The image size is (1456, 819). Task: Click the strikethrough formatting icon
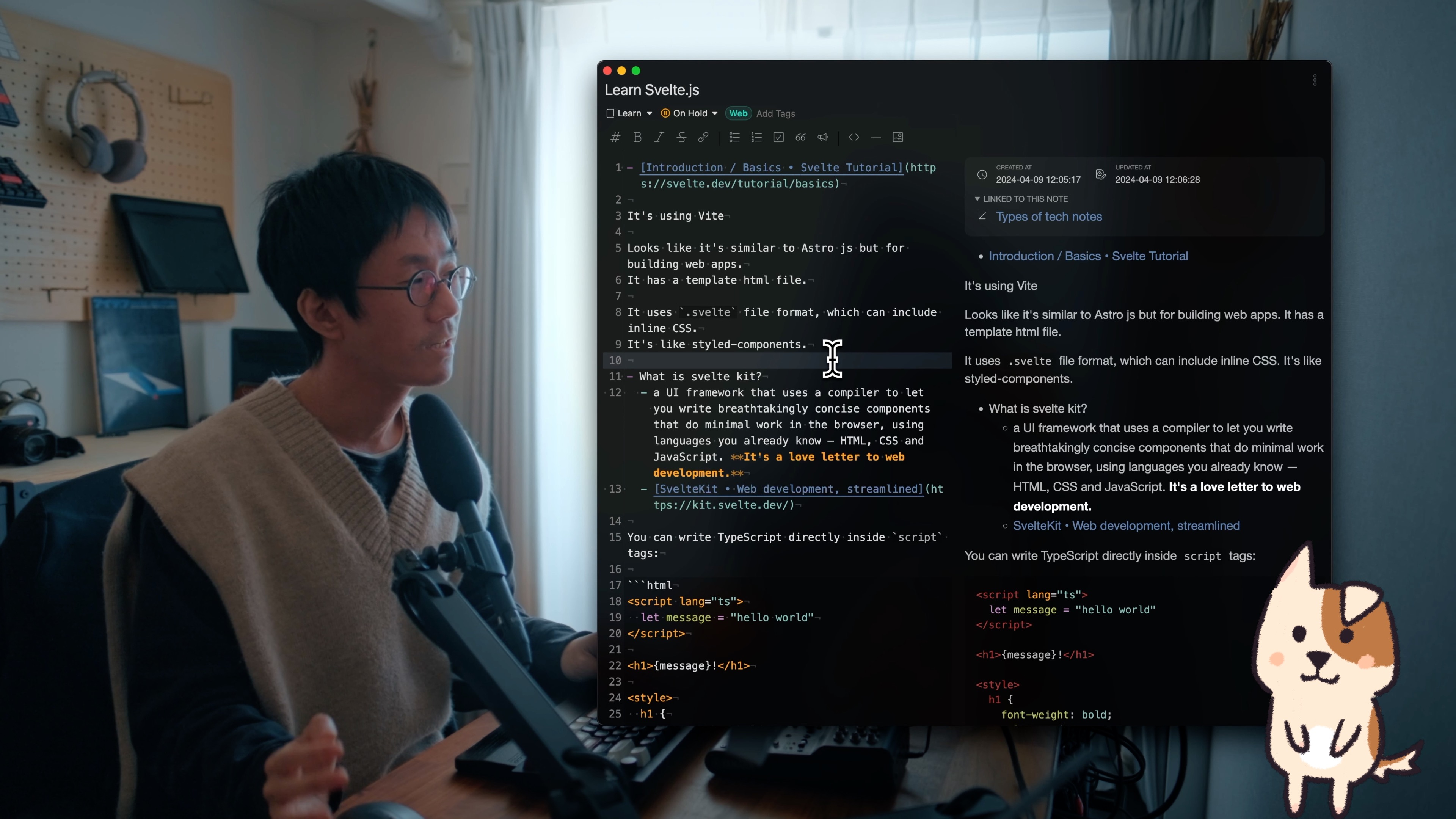[x=680, y=137]
